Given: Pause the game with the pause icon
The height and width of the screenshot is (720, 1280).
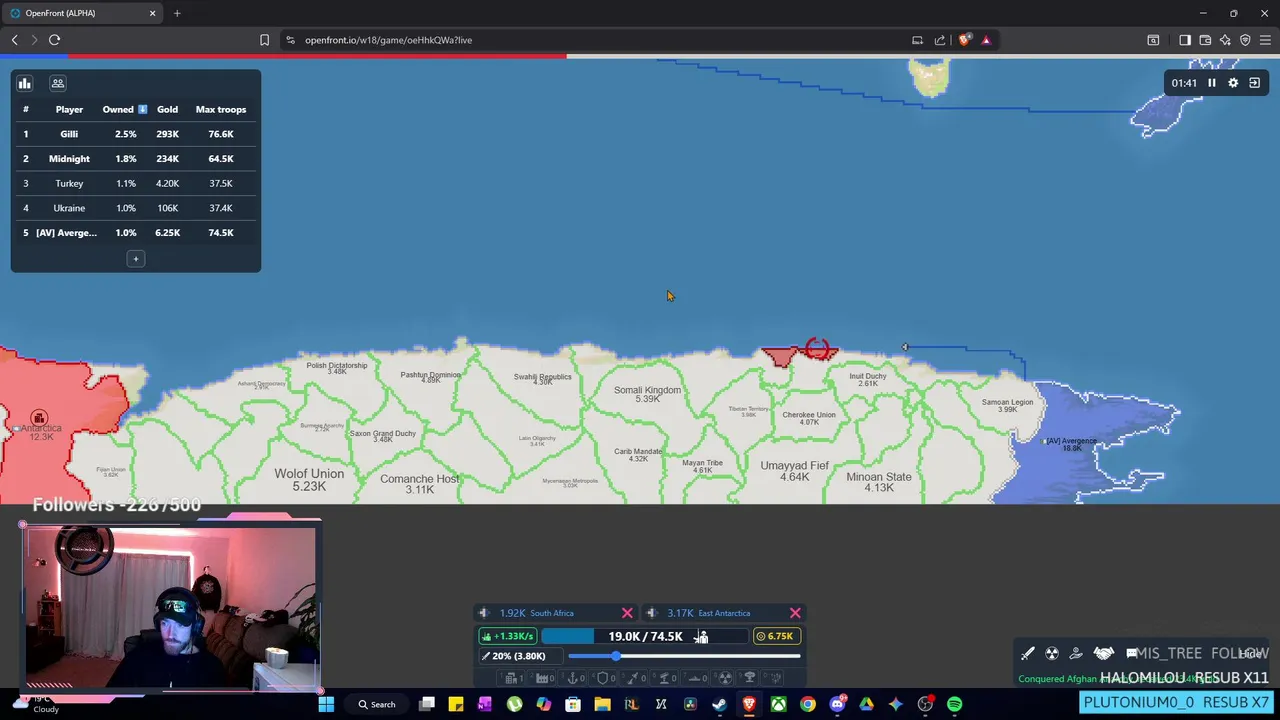Looking at the screenshot, I should click(1211, 83).
